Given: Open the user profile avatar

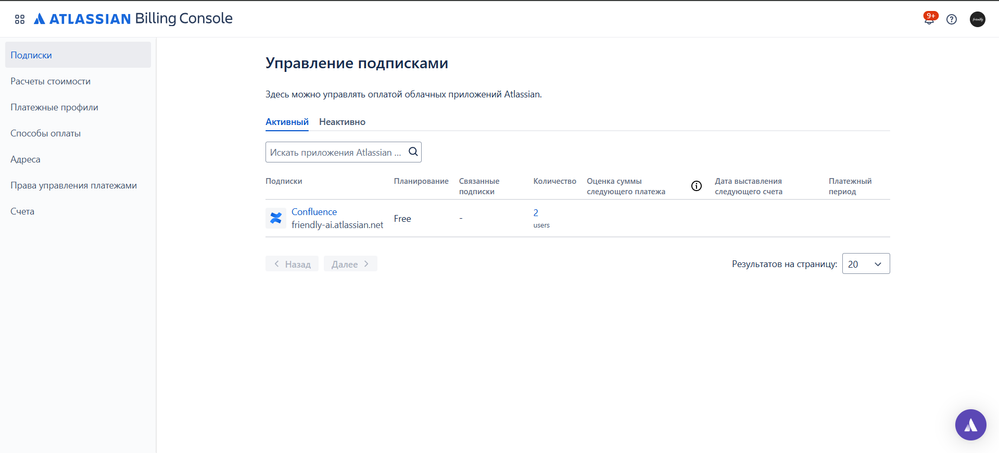Looking at the screenshot, I should 977,19.
